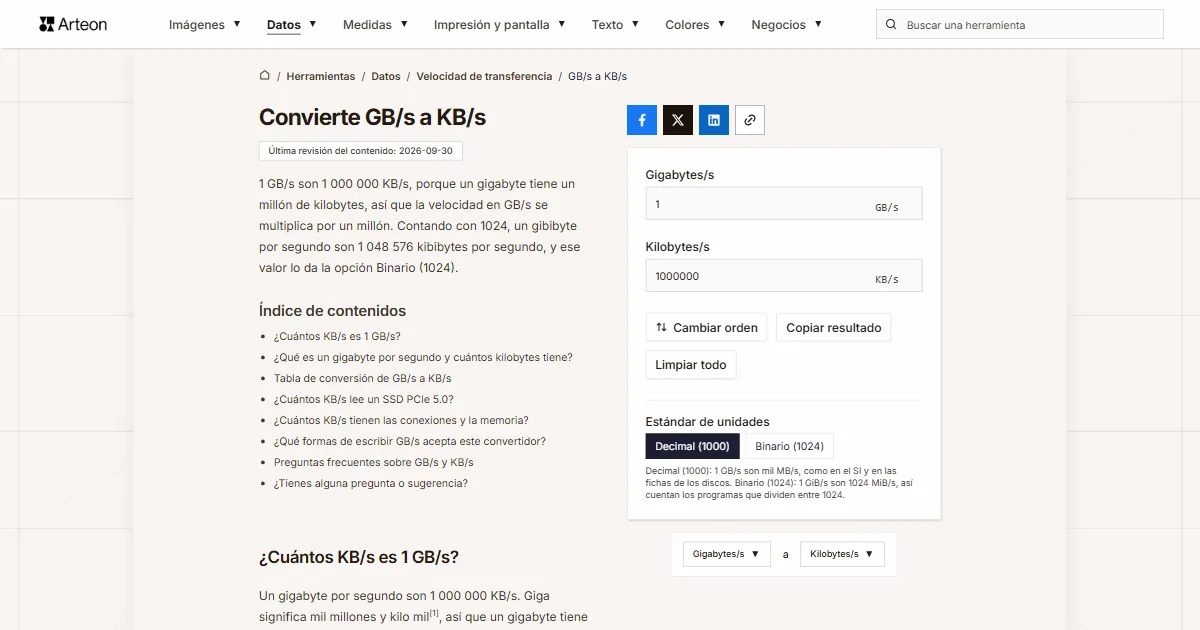Jump to ¿Qué formas de escribir GB/s section

410,442
